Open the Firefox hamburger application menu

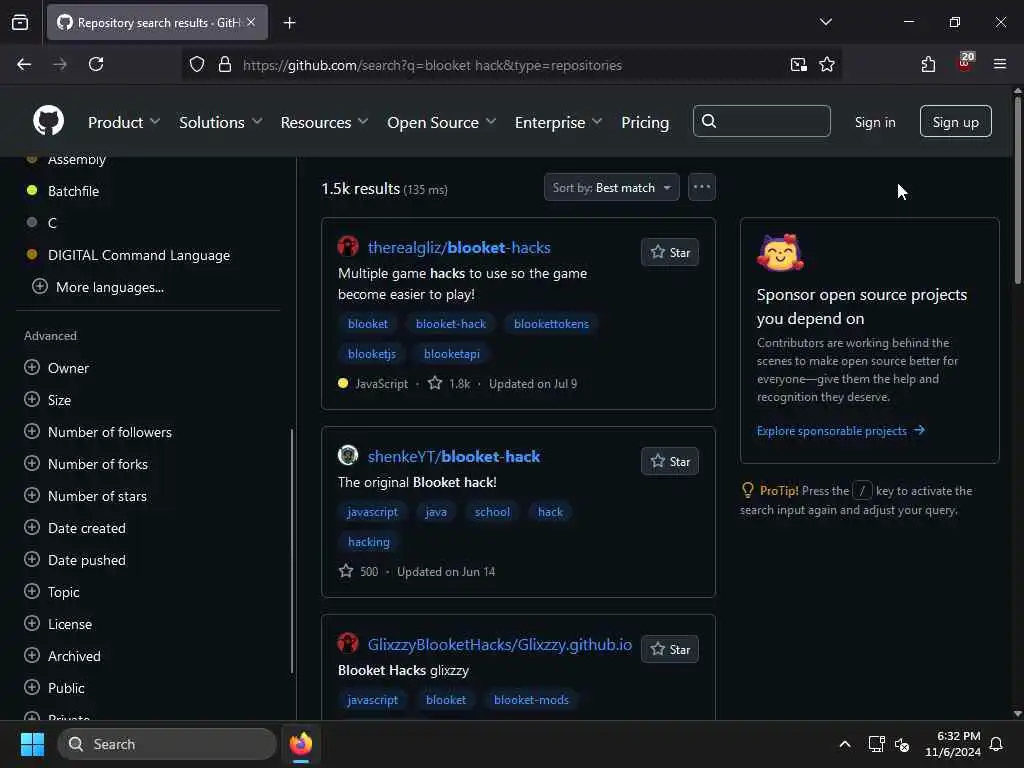(x=999, y=64)
